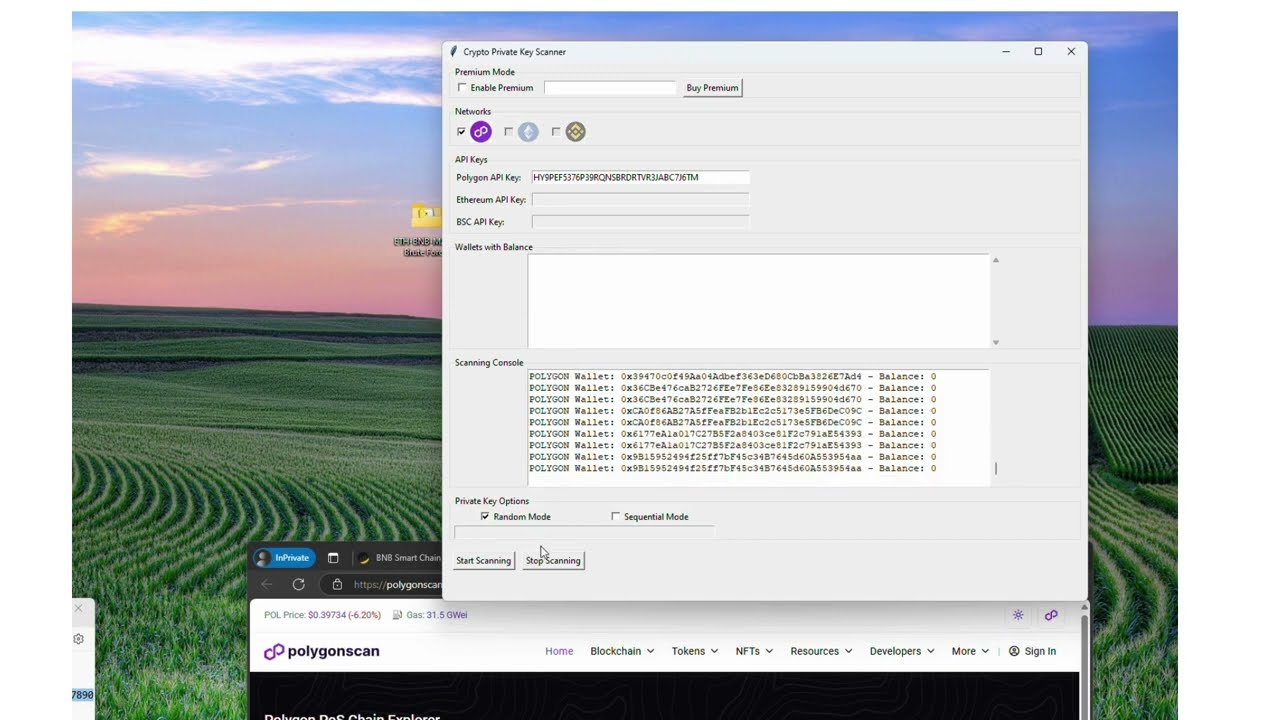Open the browser tab actions icon
1280x720 pixels.
tap(333, 558)
